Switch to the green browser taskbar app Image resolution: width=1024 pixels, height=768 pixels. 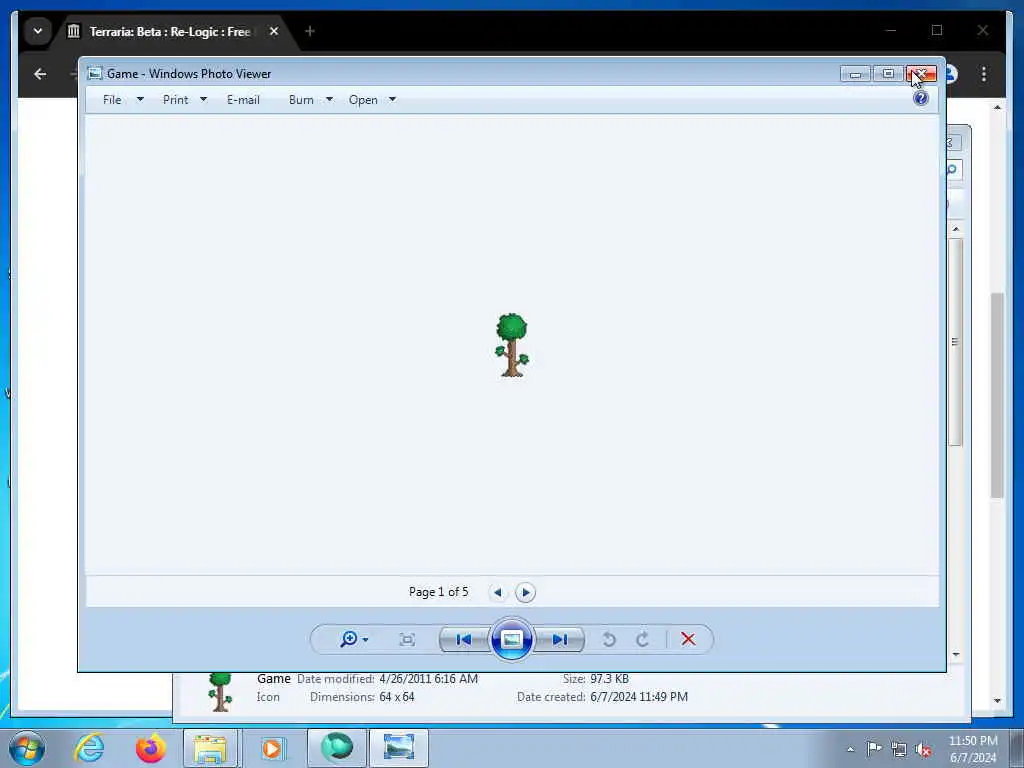[336, 748]
